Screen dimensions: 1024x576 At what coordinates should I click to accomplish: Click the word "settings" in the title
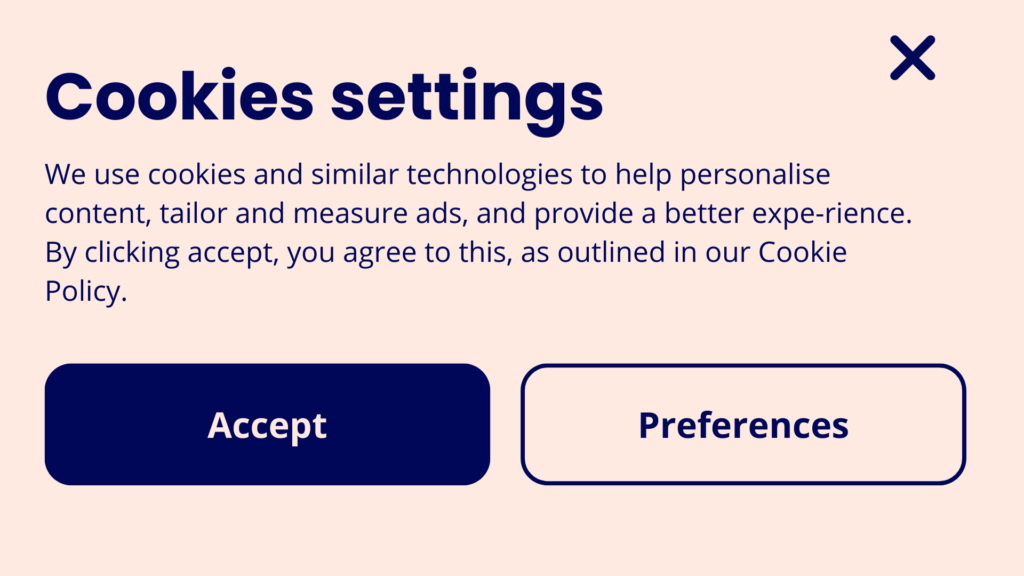467,98
